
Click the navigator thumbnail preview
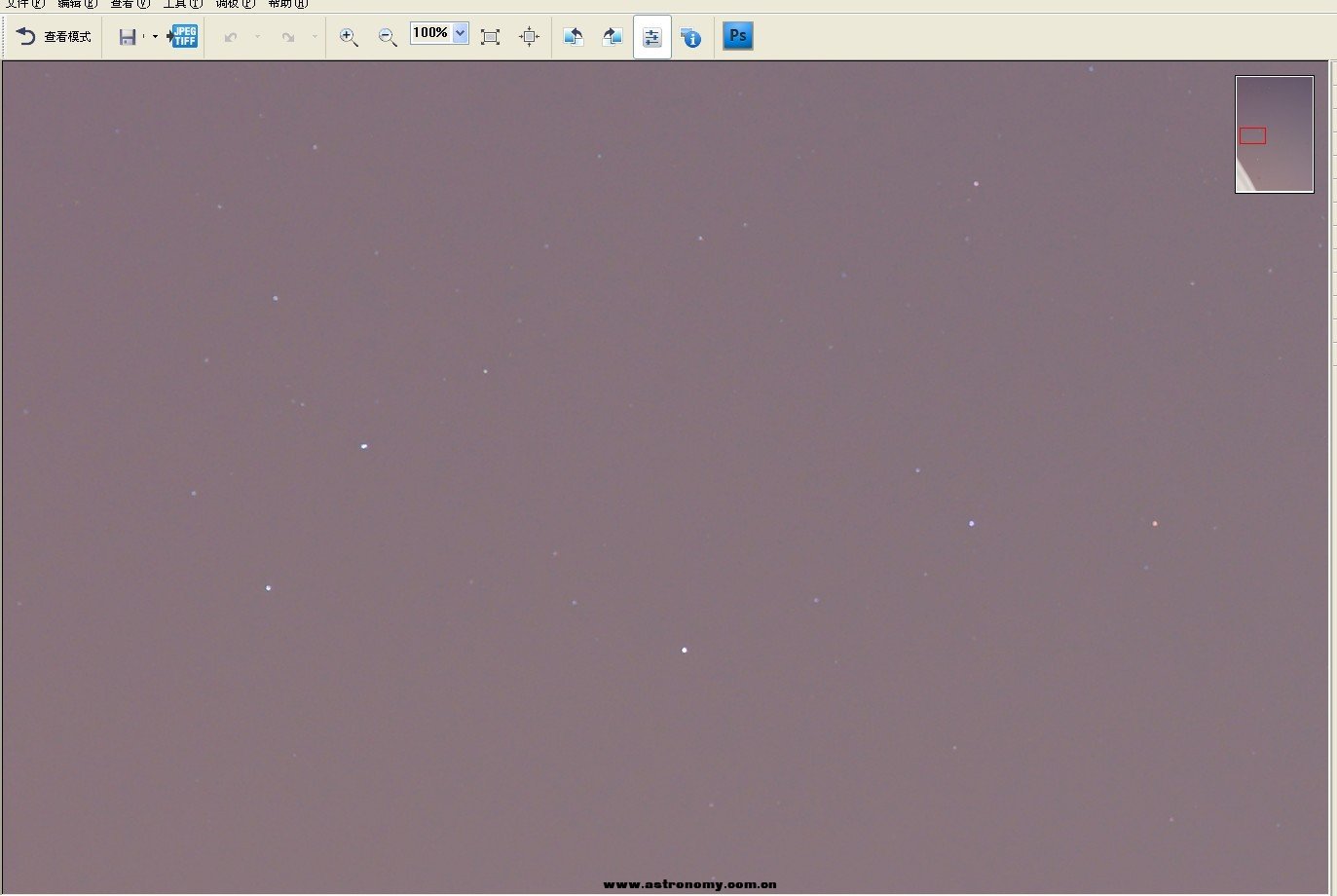point(1275,134)
